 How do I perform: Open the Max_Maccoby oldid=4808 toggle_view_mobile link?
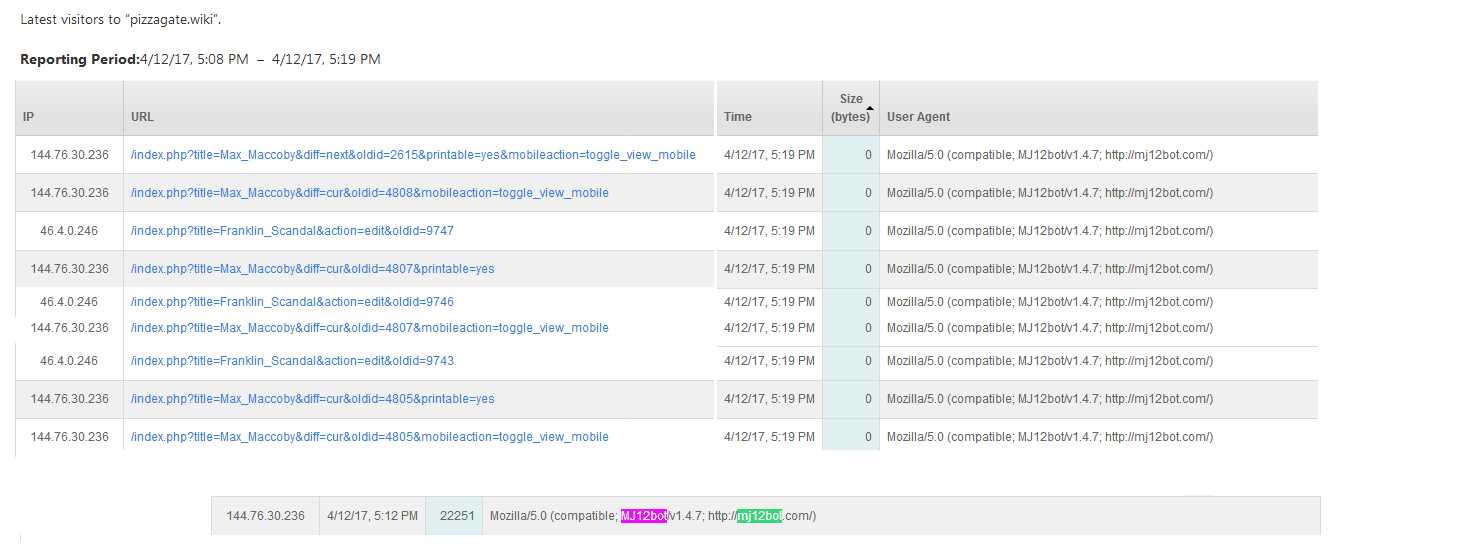[370, 193]
